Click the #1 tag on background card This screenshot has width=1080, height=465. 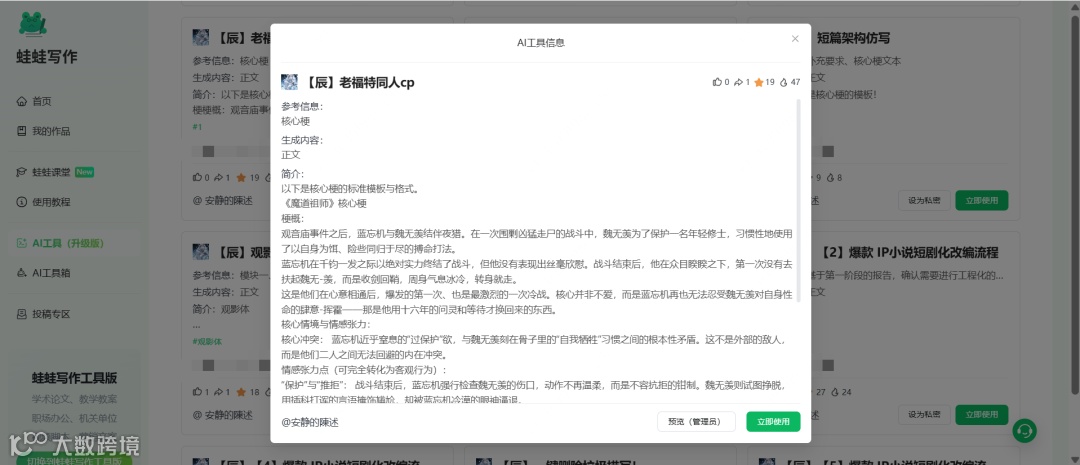click(x=197, y=127)
